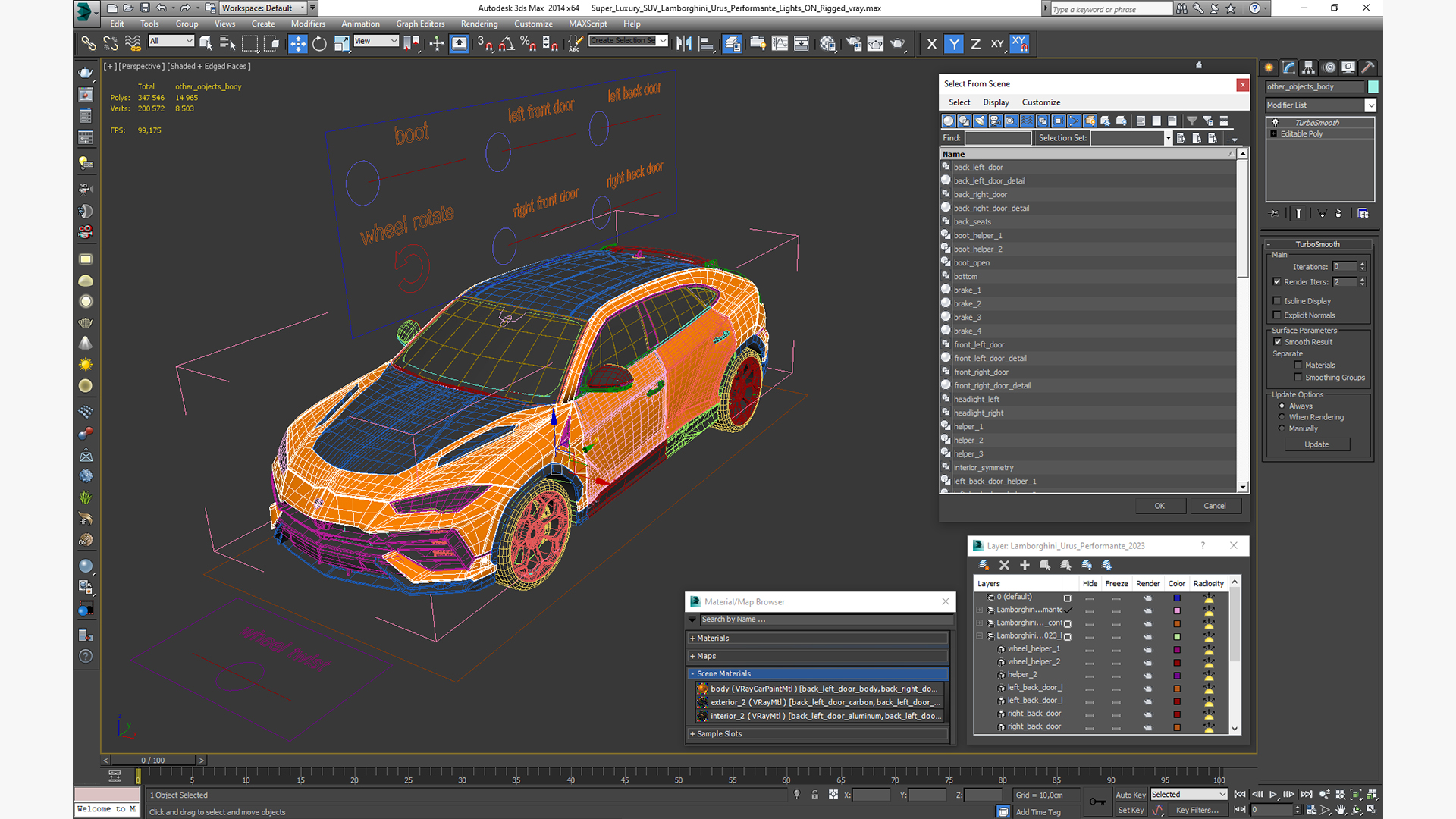Click the Mirror tool icon
Image resolution: width=1456 pixels, height=819 pixels.
click(683, 44)
